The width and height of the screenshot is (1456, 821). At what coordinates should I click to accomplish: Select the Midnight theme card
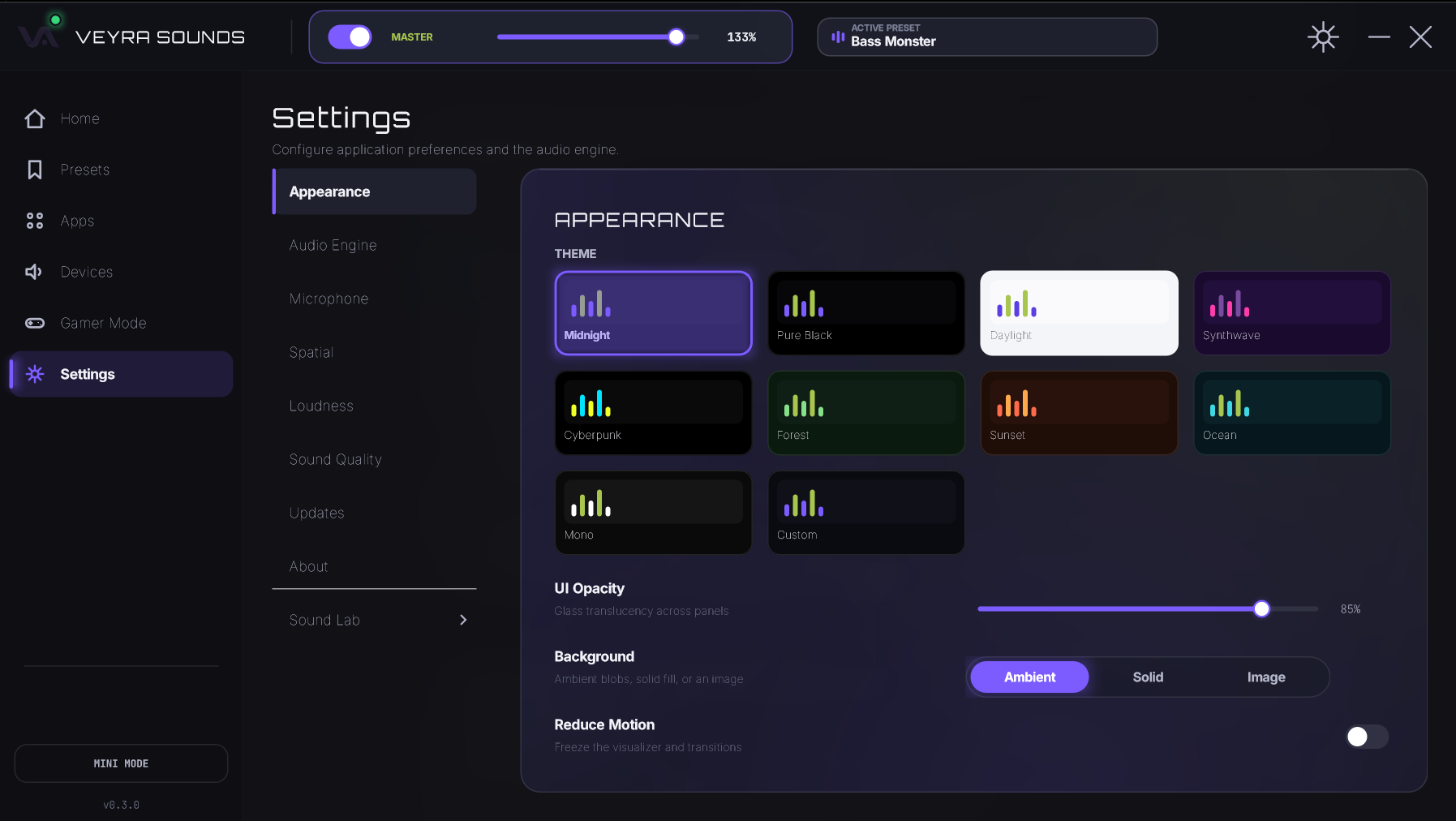tap(653, 313)
